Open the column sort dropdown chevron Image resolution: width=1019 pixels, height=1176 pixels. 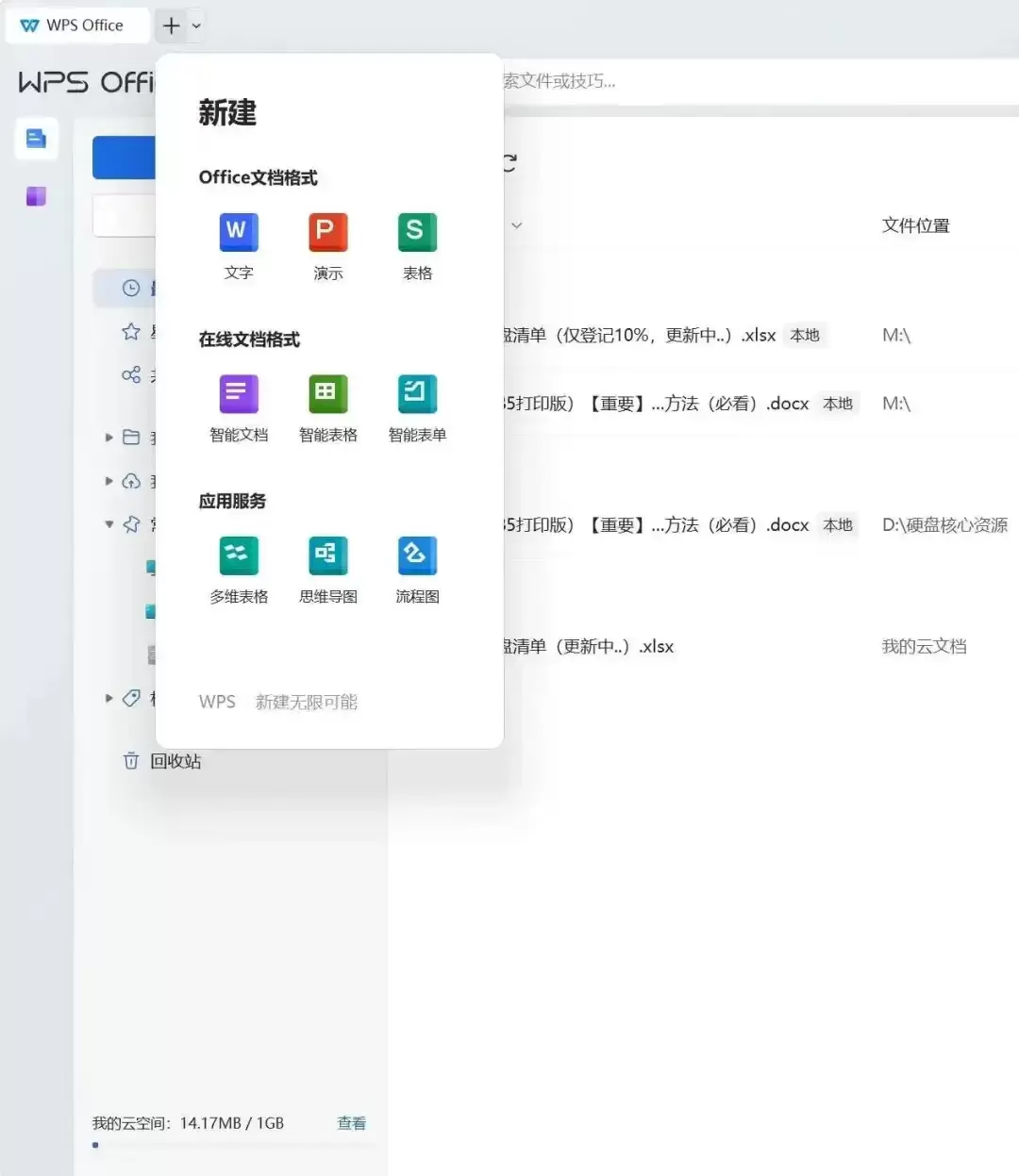[516, 225]
